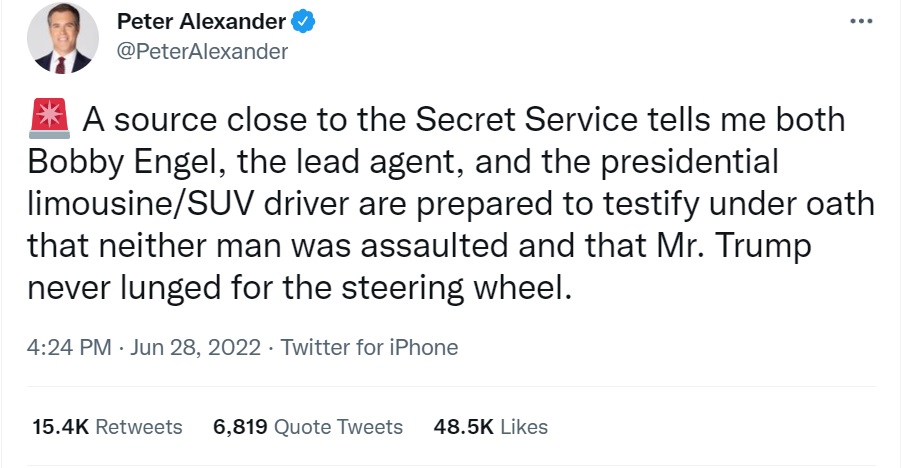Click the Twitter for iPhone source link
This screenshot has height=468, width=905.
coord(370,348)
